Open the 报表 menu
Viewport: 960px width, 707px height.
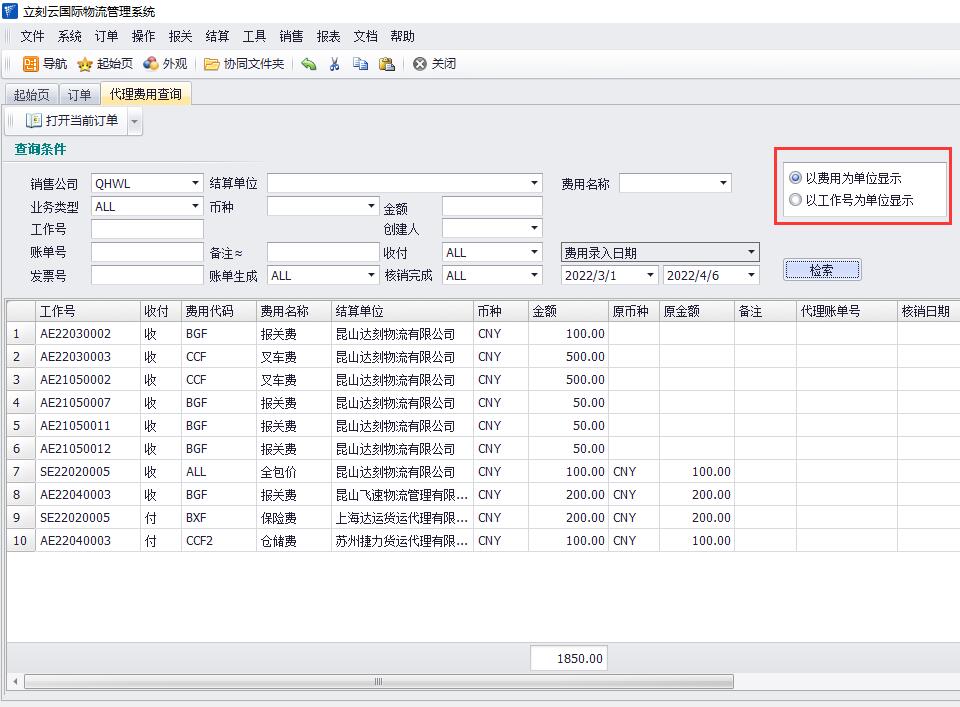[328, 36]
